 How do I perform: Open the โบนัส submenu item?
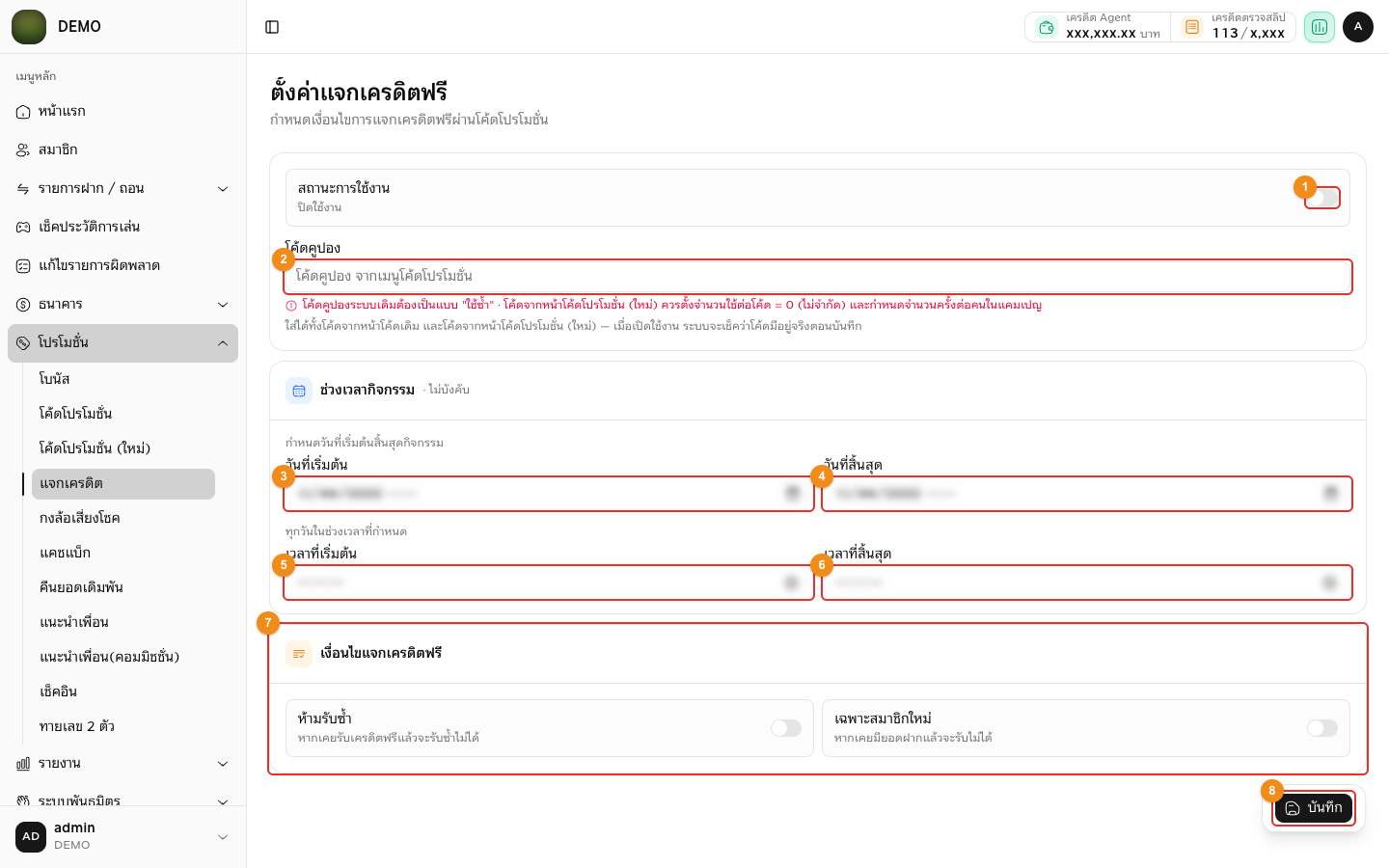pos(123,379)
